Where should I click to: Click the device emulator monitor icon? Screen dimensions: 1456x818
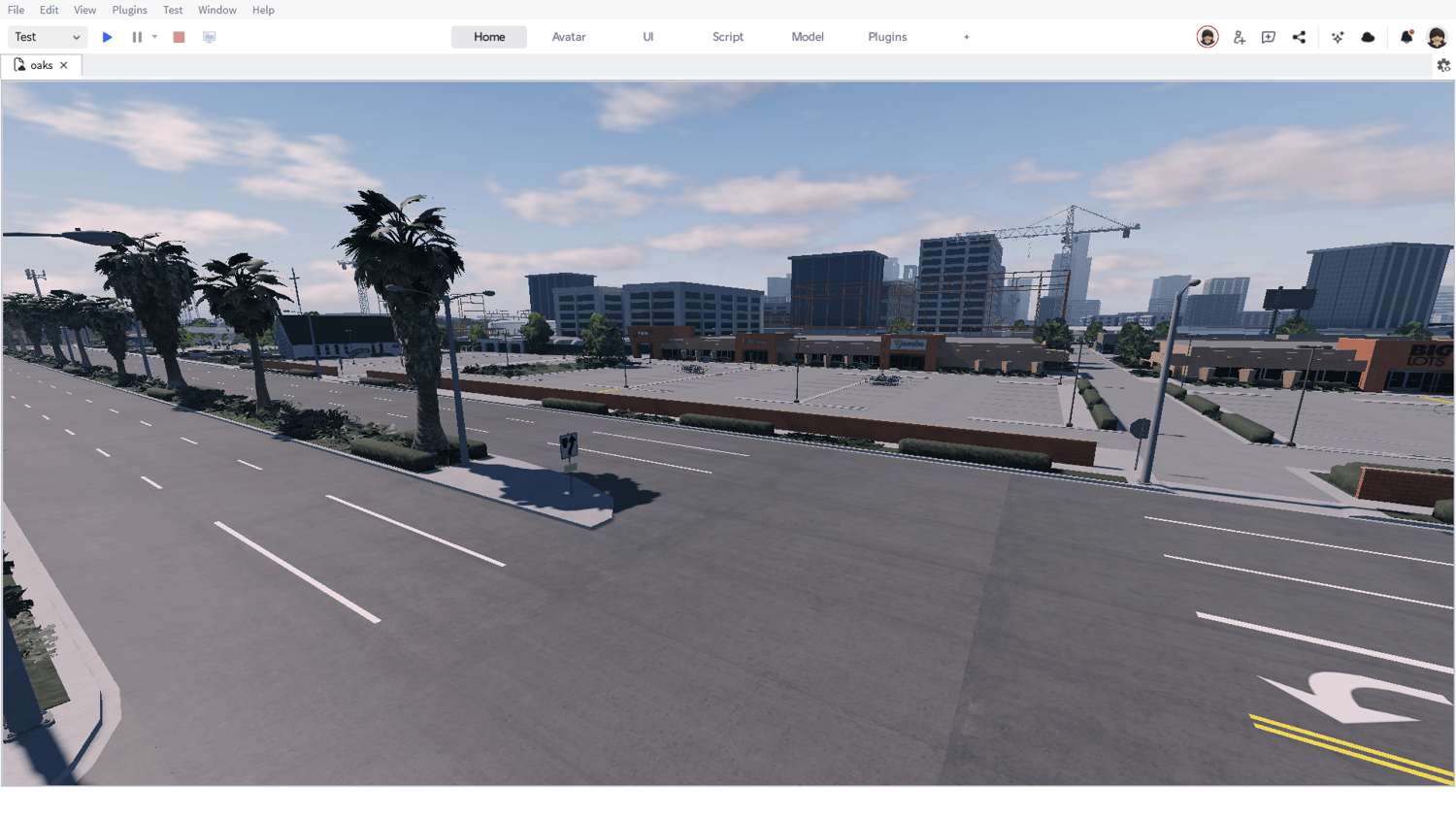(x=209, y=37)
